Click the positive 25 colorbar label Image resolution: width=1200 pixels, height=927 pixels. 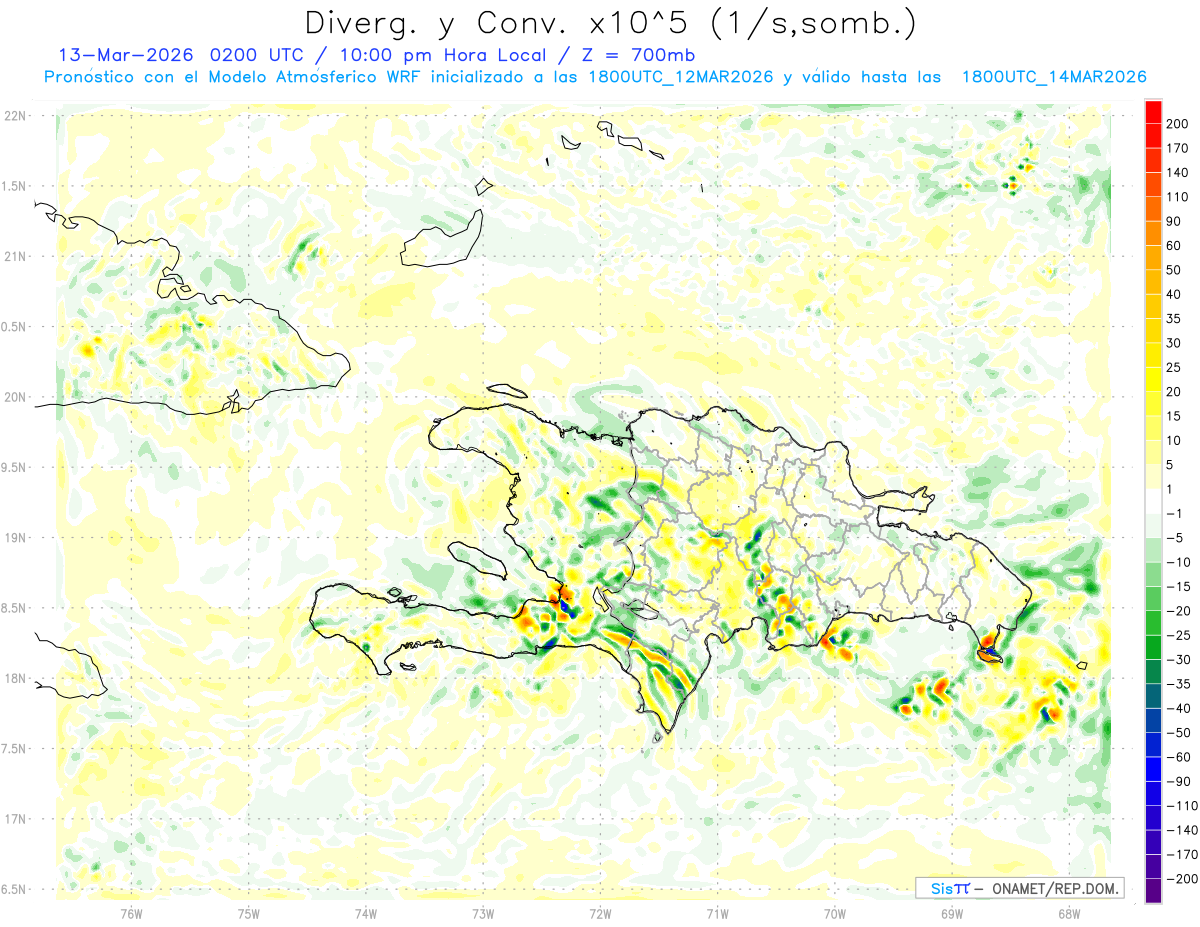pos(1174,367)
